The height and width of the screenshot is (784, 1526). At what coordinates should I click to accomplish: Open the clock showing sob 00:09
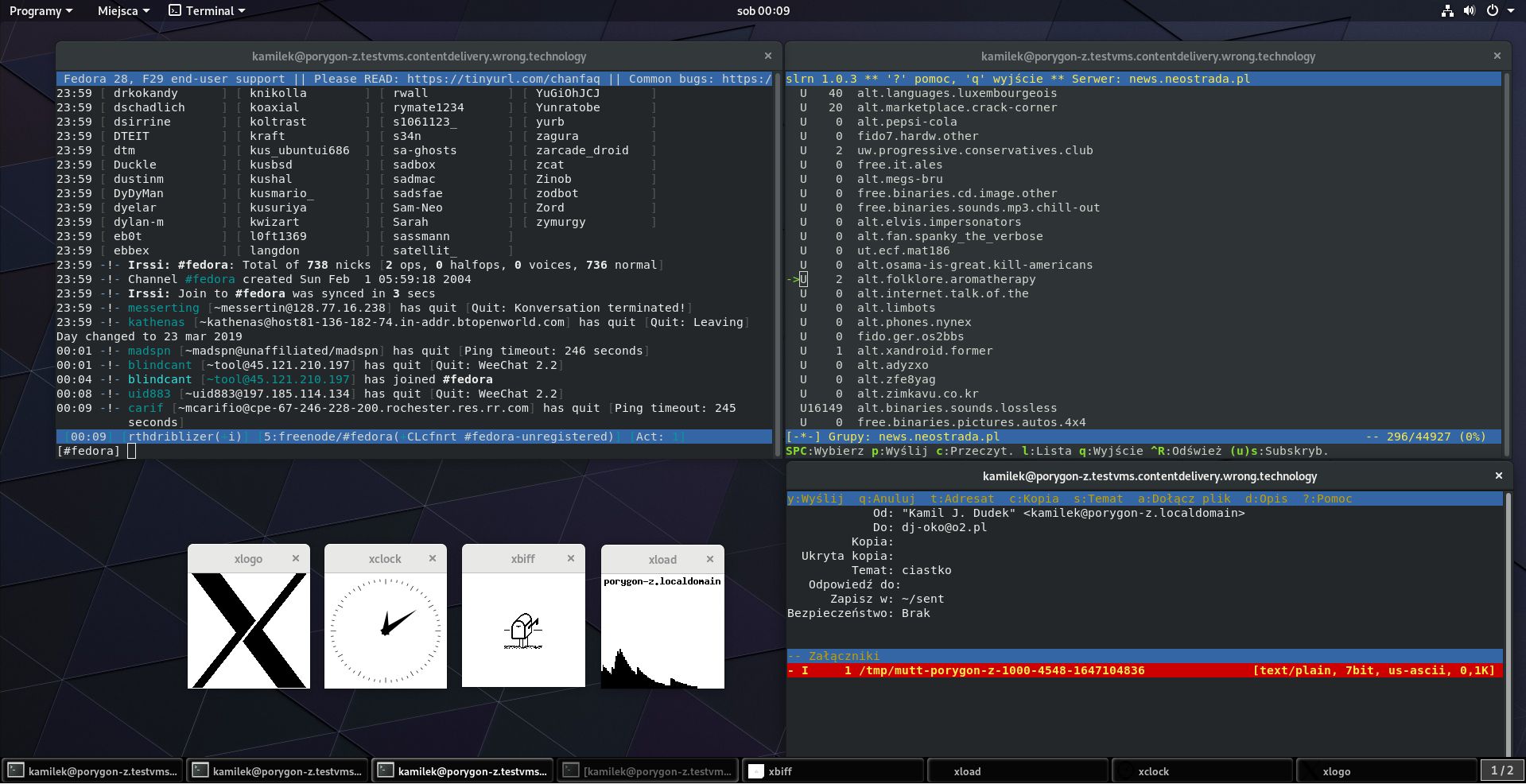(763, 11)
